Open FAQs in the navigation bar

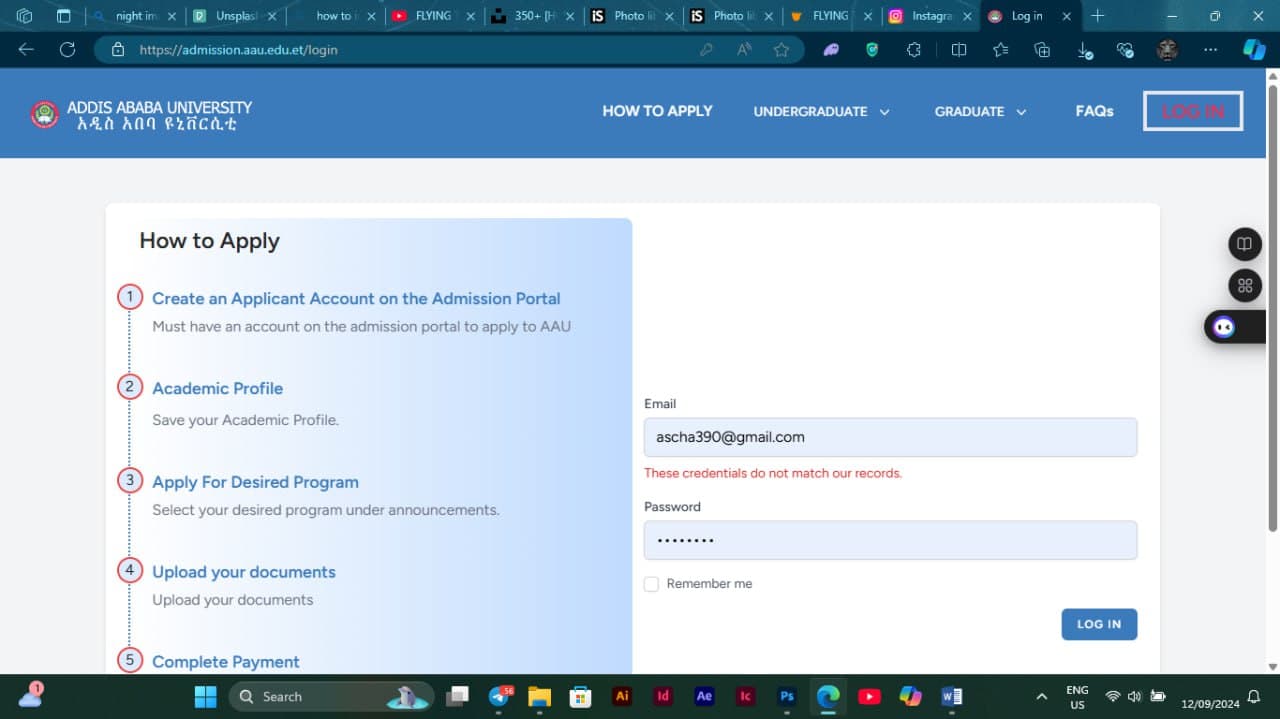click(x=1094, y=111)
